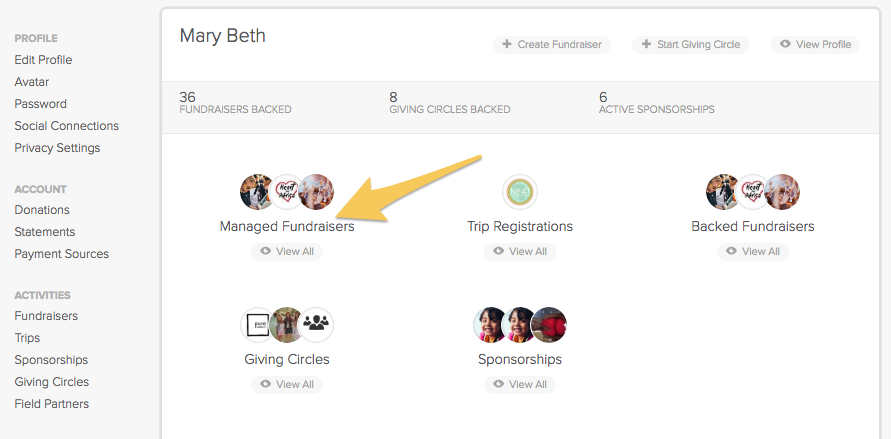This screenshot has height=439, width=891.
Task: Click the Need Africa heart avatar under Managed Fundraisers
Action: (286, 192)
